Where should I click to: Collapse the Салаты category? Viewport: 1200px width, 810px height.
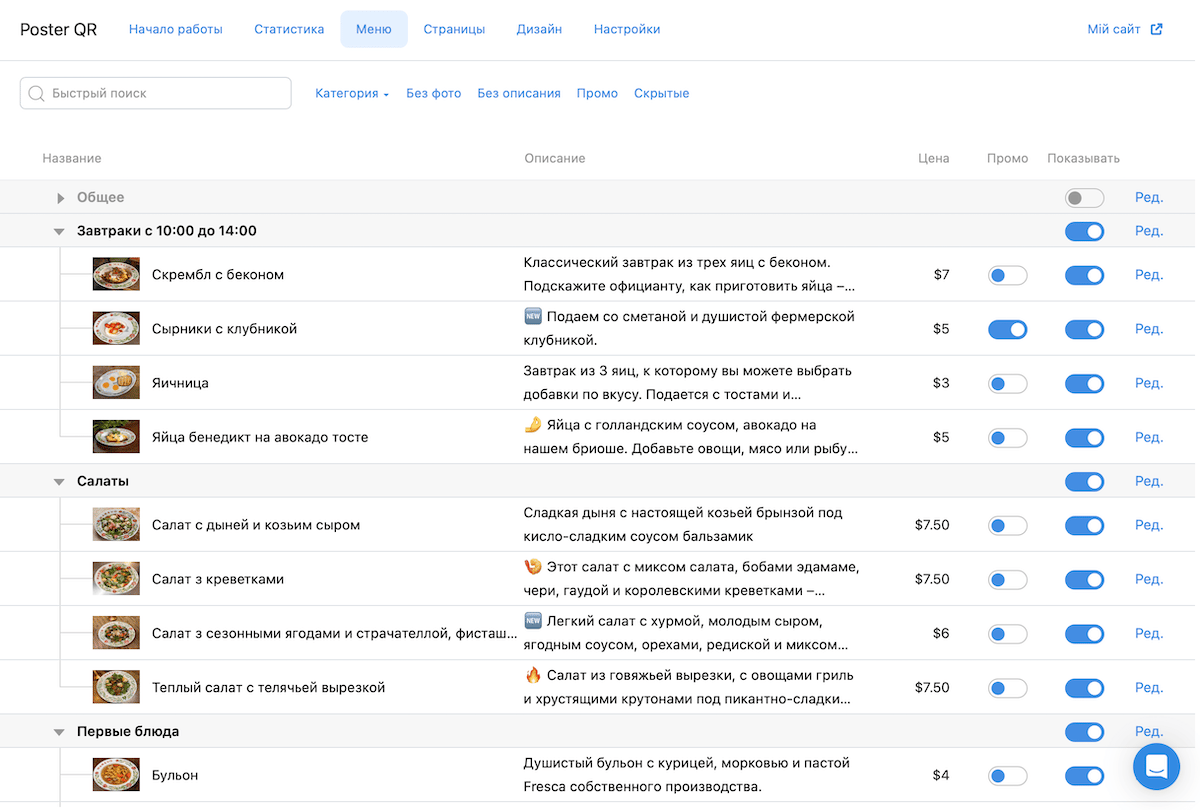(x=59, y=482)
